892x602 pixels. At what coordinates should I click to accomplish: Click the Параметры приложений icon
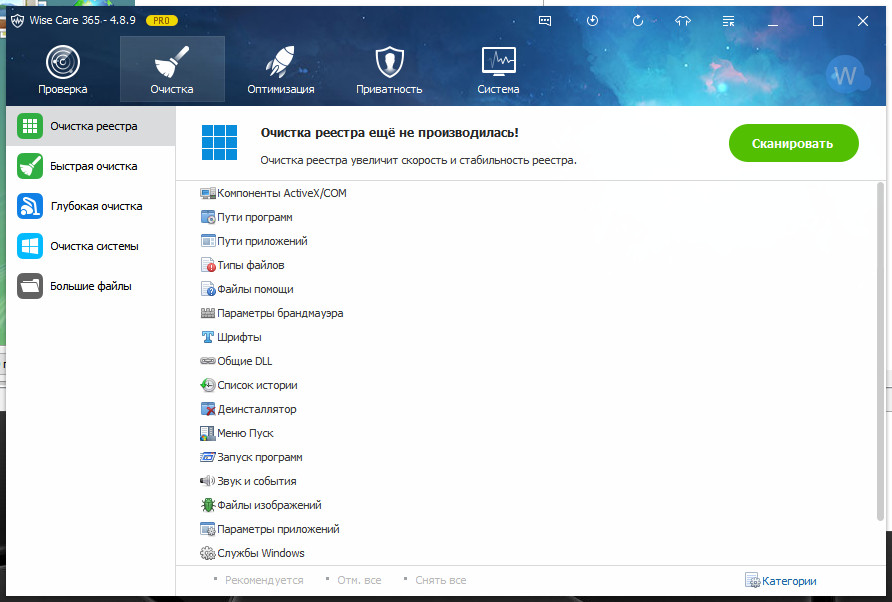tap(208, 529)
